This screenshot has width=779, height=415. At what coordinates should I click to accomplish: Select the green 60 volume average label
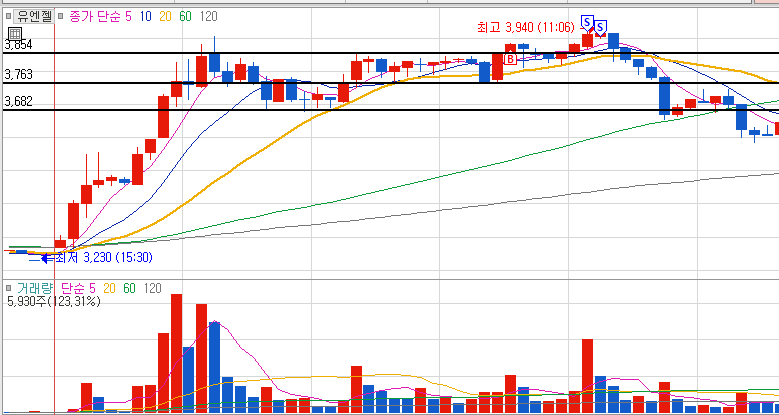pyautogui.click(x=130, y=288)
